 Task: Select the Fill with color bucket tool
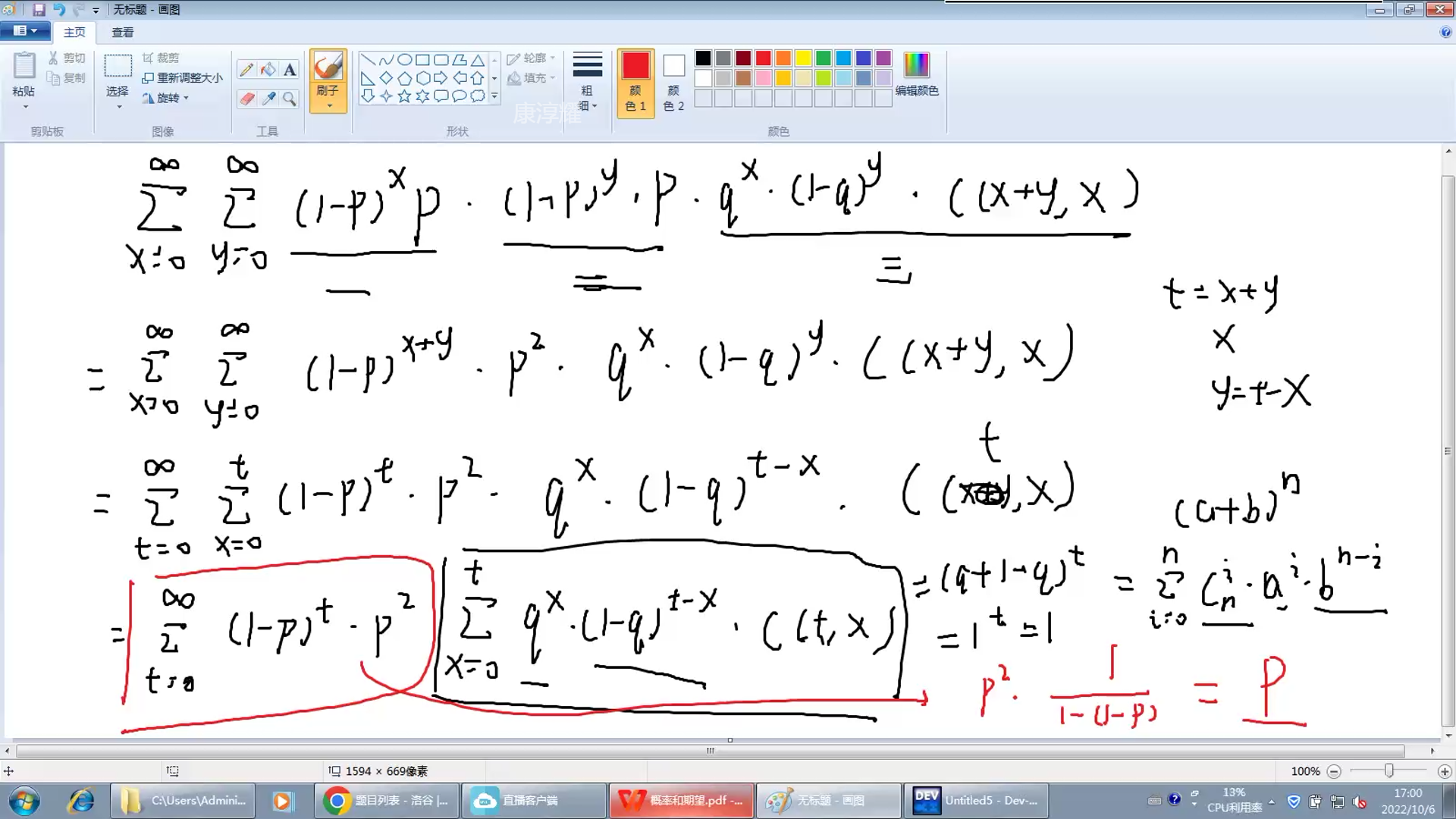click(x=268, y=70)
